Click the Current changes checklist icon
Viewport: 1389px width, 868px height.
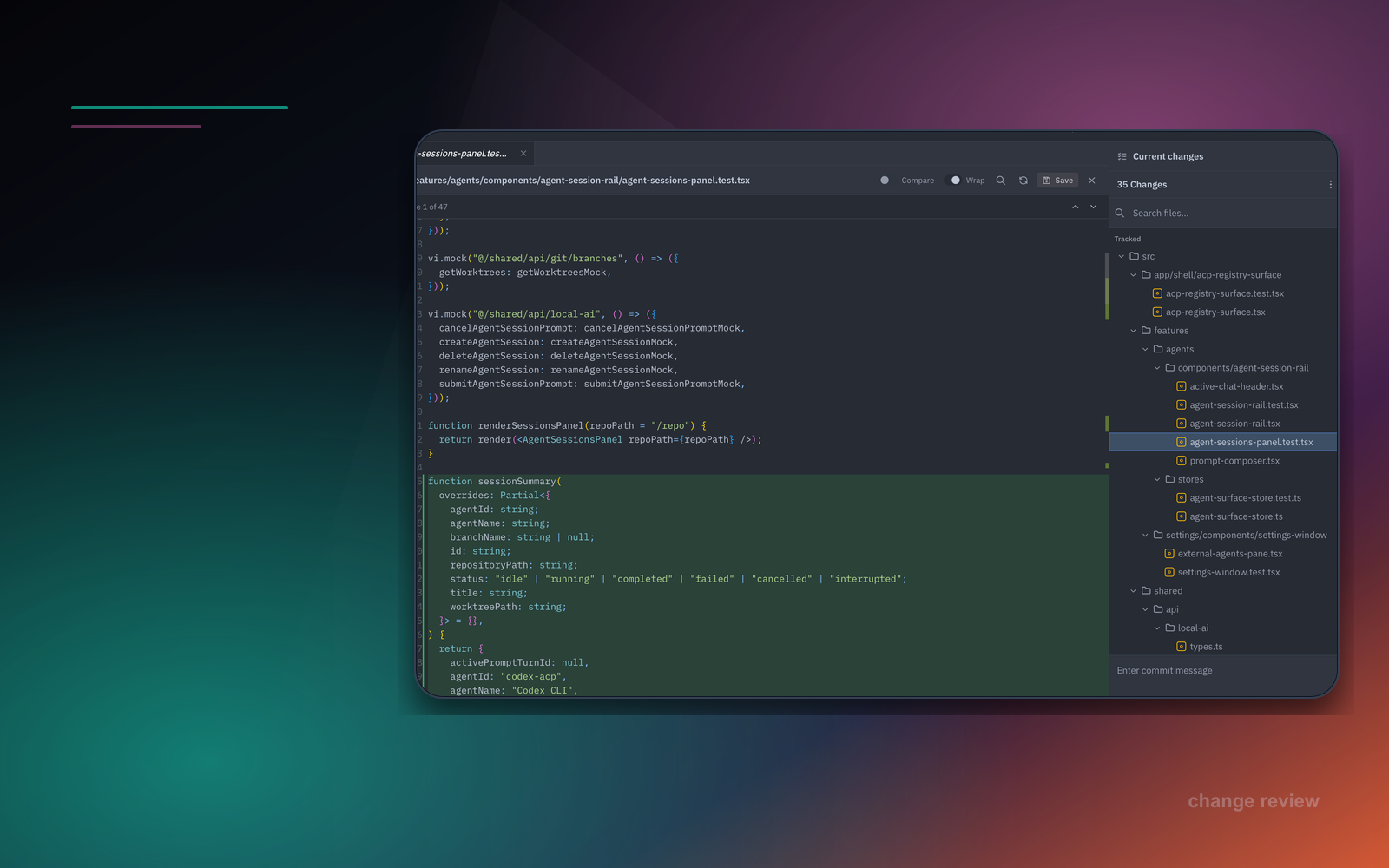[x=1122, y=156]
